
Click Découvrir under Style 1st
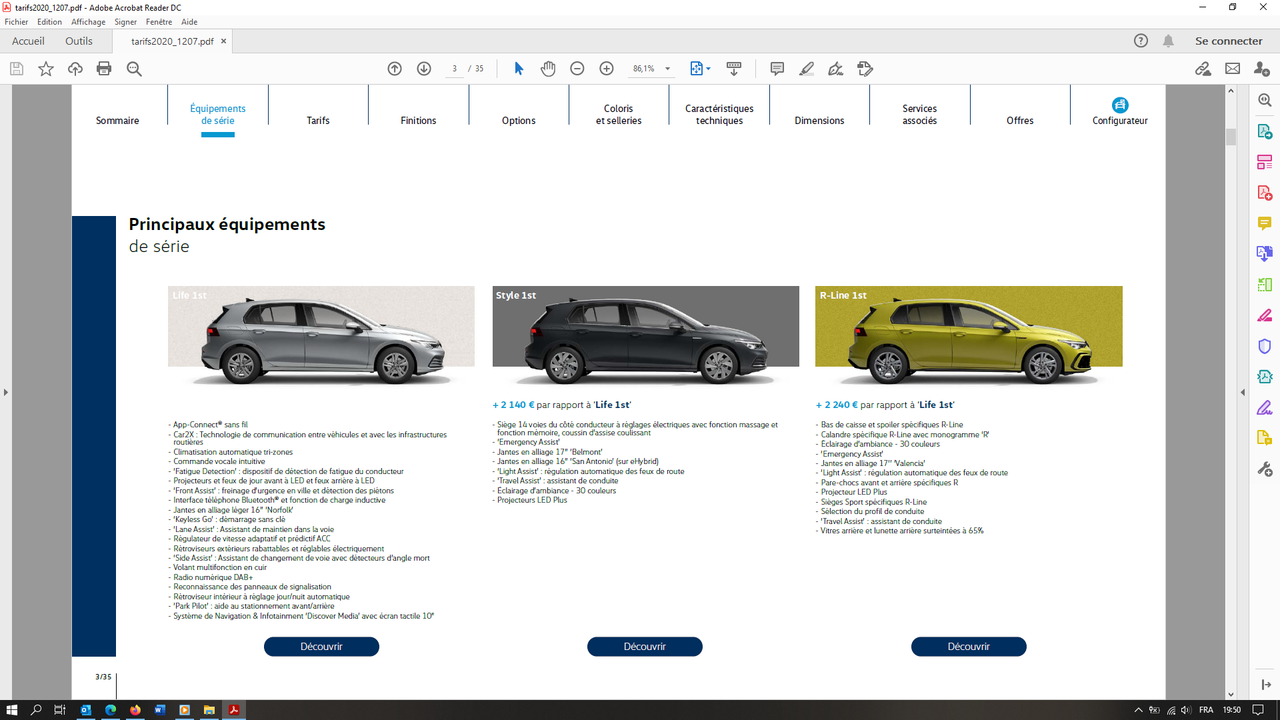[645, 647]
